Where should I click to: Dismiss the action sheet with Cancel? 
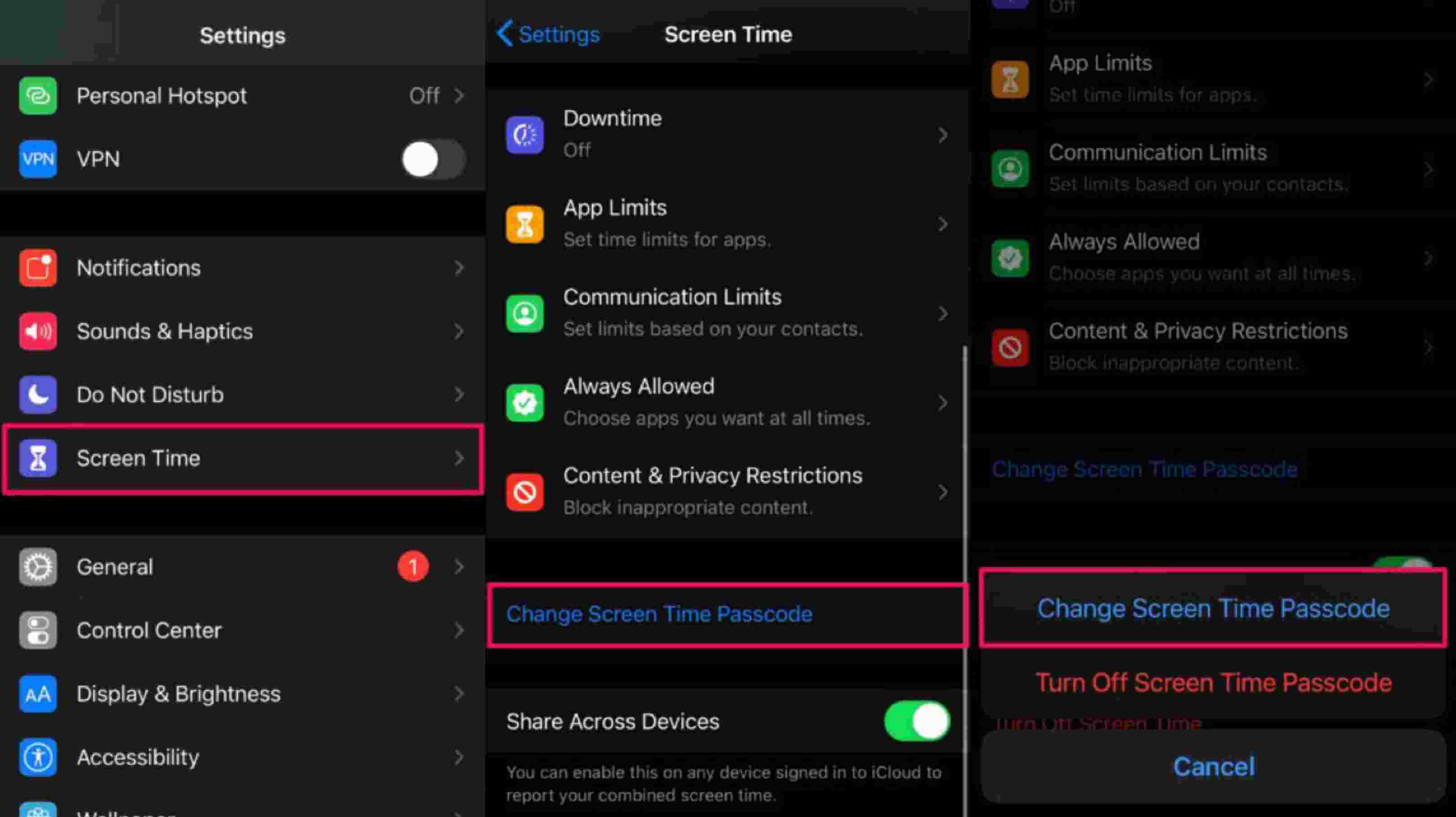[1213, 766]
